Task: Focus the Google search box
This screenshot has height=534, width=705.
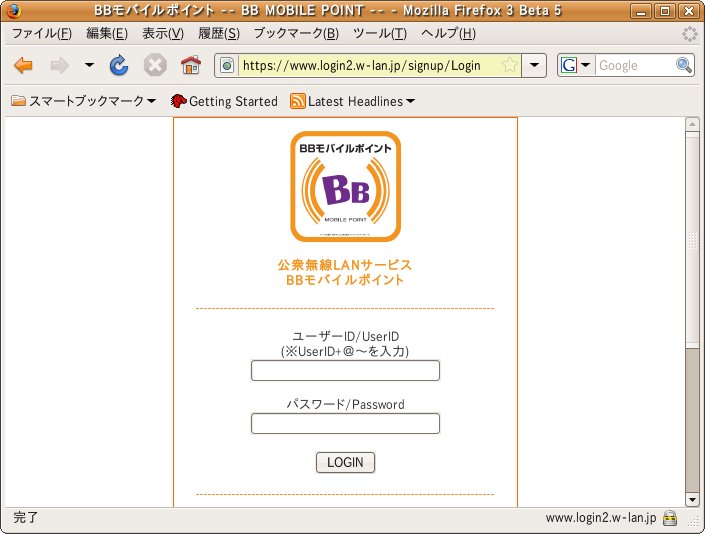Action: [x=636, y=66]
